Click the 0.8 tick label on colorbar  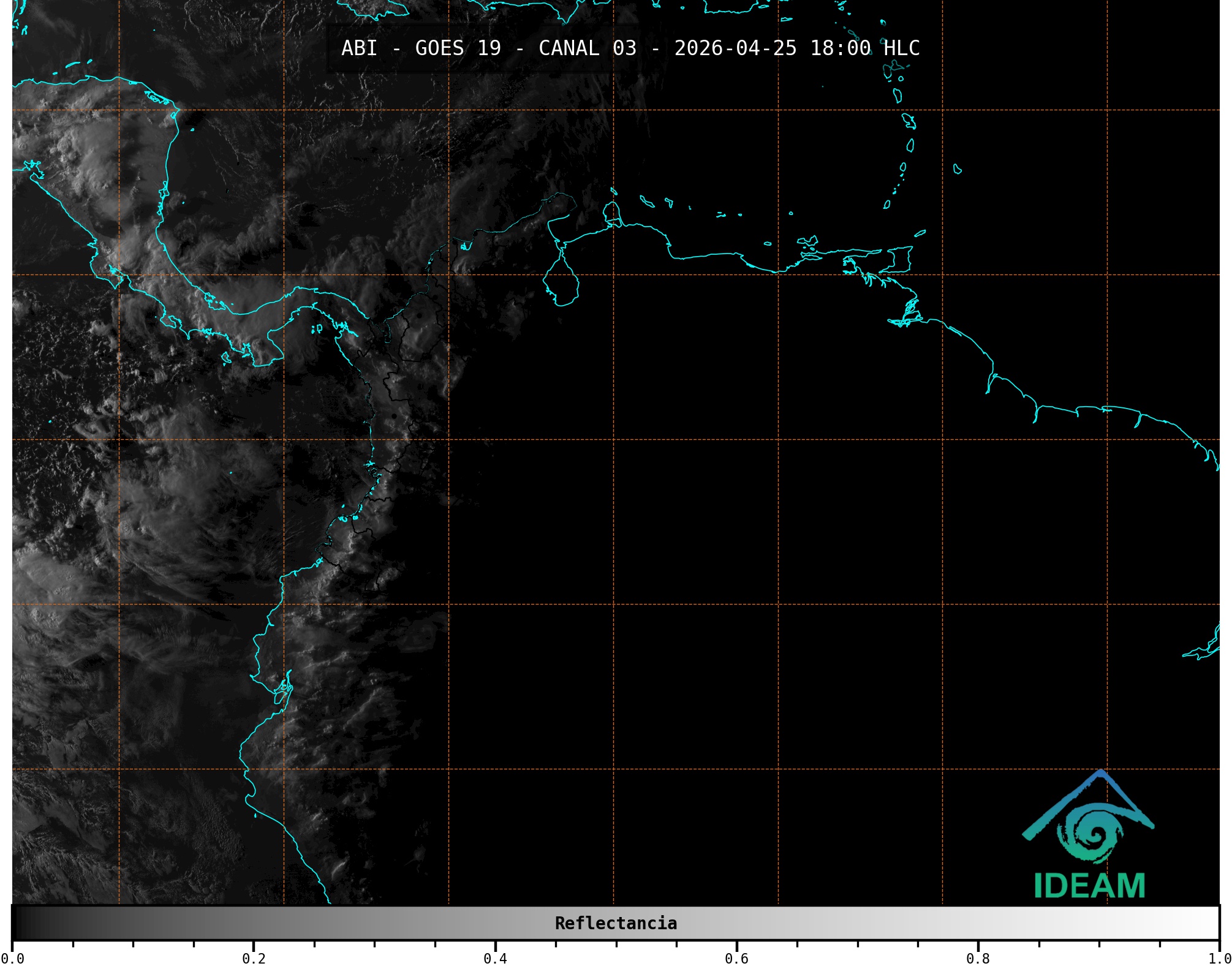tap(978, 958)
